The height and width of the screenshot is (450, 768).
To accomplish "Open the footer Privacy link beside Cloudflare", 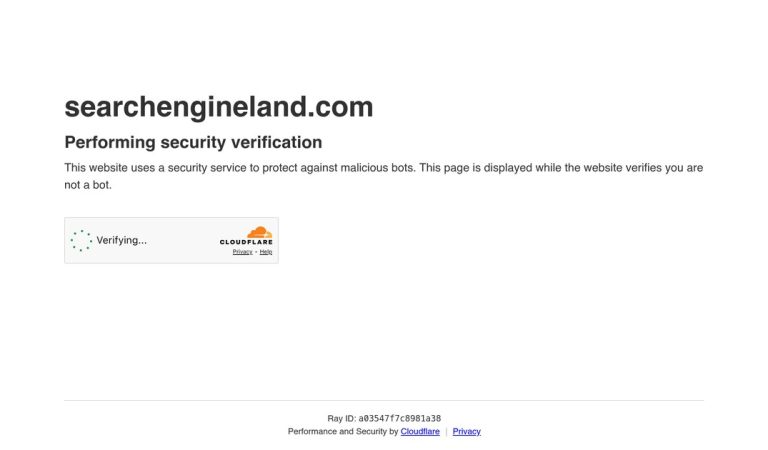I will [466, 431].
